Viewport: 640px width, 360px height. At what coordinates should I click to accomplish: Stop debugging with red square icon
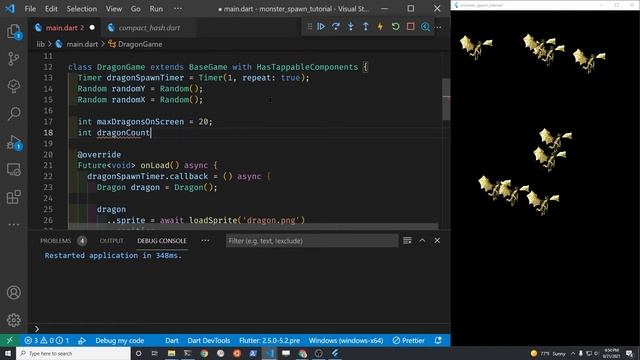410,27
